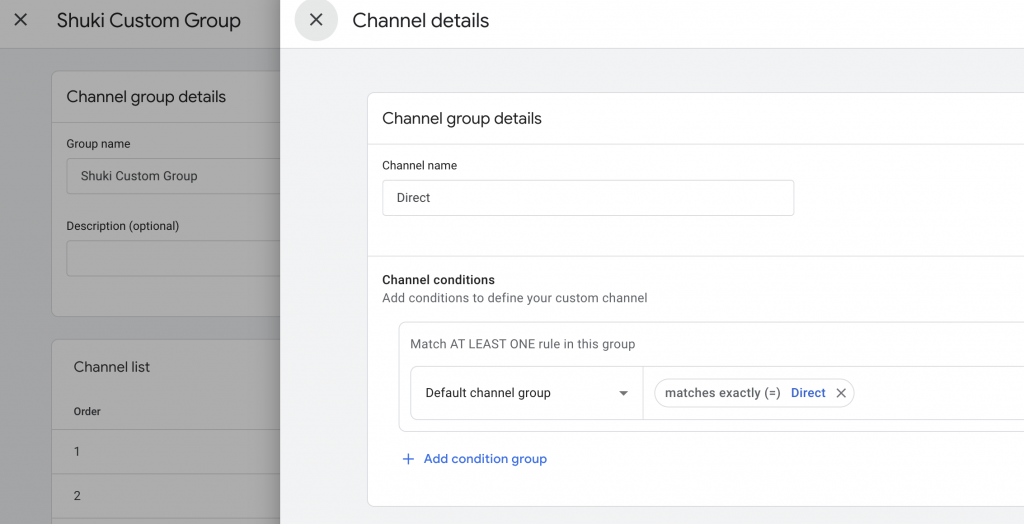Click the Channel list heading
This screenshot has height=524, width=1024.
112,367
